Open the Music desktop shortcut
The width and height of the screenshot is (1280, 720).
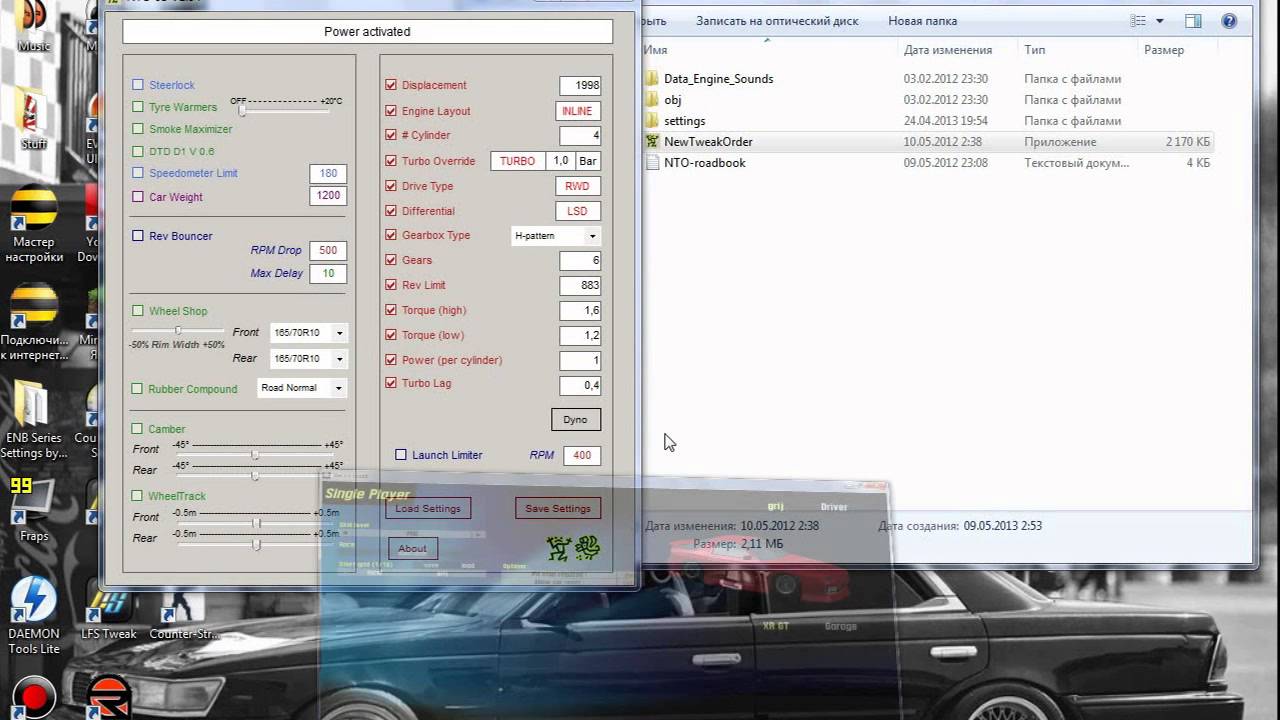[33, 24]
